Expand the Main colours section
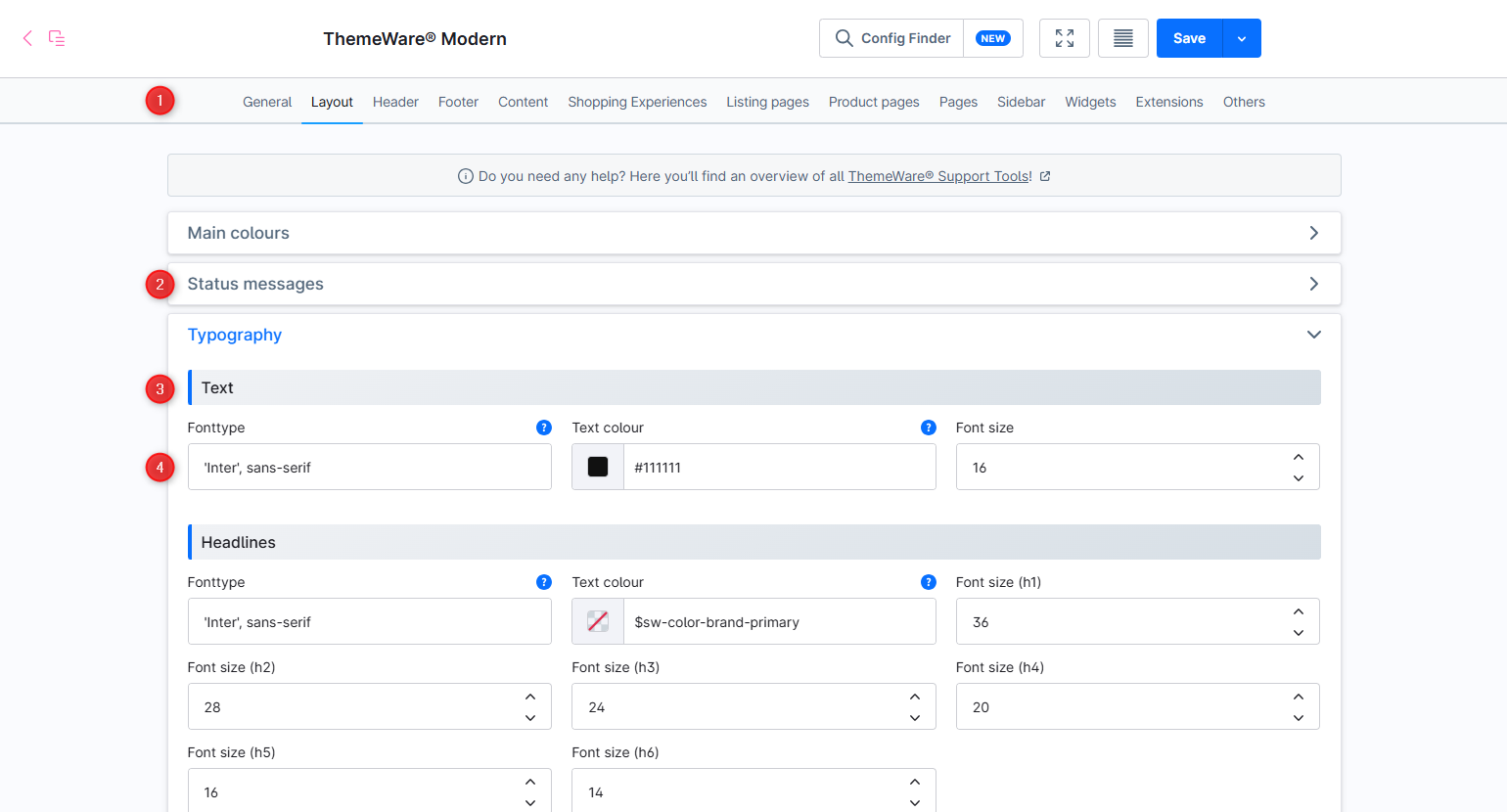The height and width of the screenshot is (812, 1507). tap(753, 233)
